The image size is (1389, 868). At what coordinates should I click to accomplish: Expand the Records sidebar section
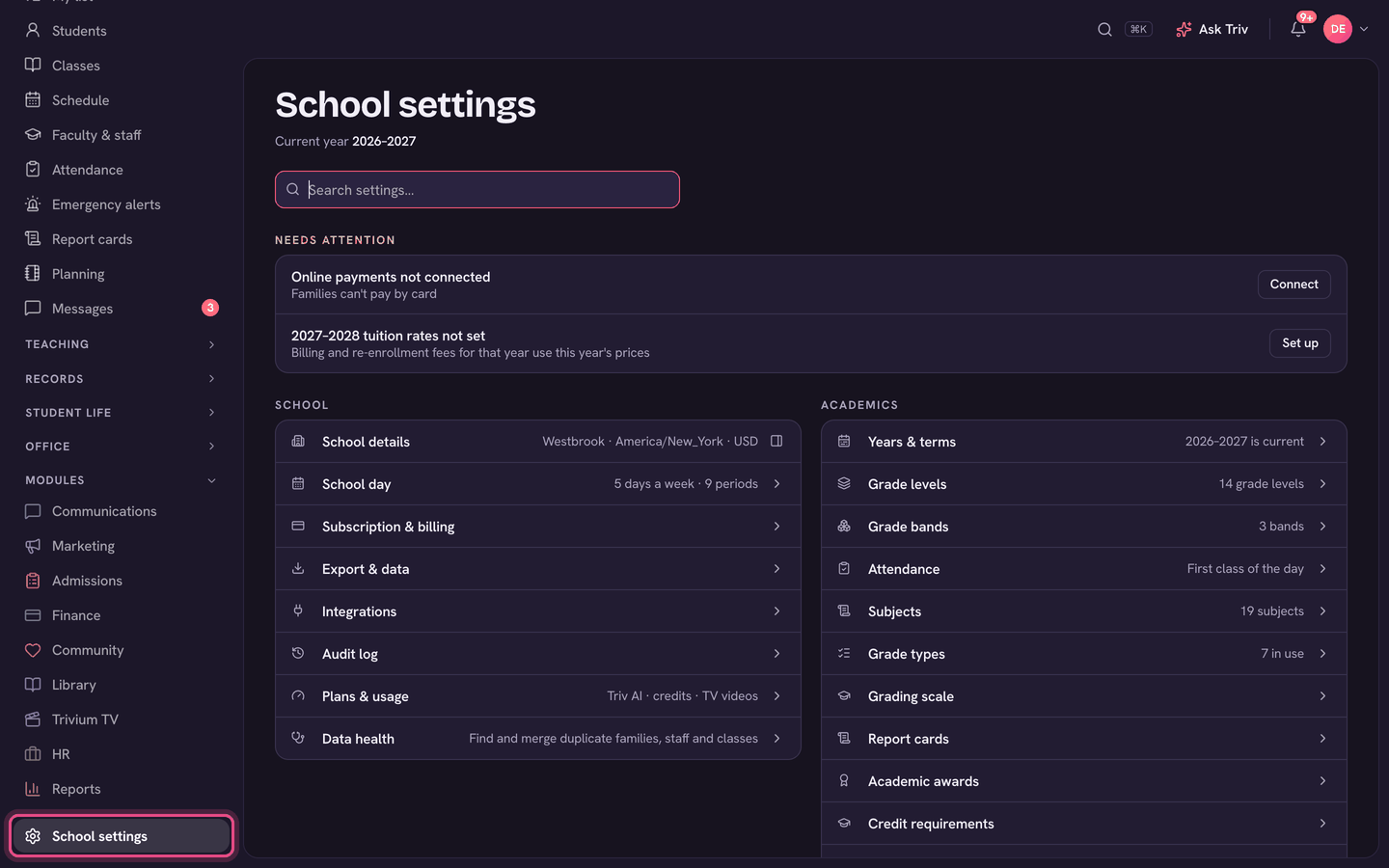point(121,379)
